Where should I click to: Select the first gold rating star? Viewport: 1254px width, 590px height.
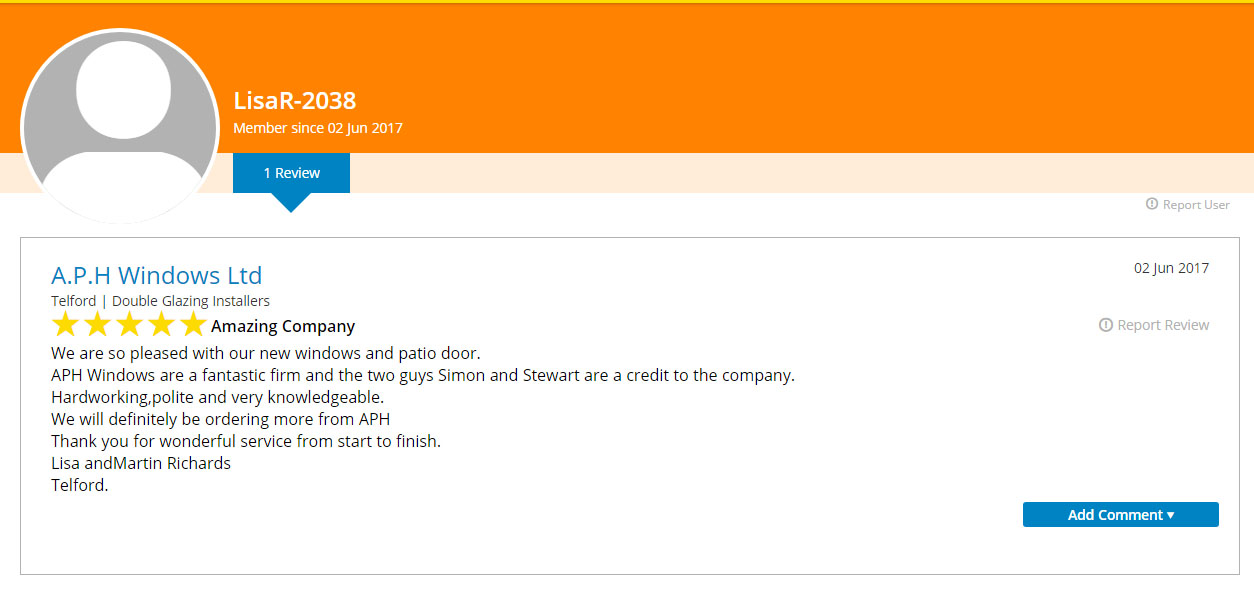click(65, 325)
